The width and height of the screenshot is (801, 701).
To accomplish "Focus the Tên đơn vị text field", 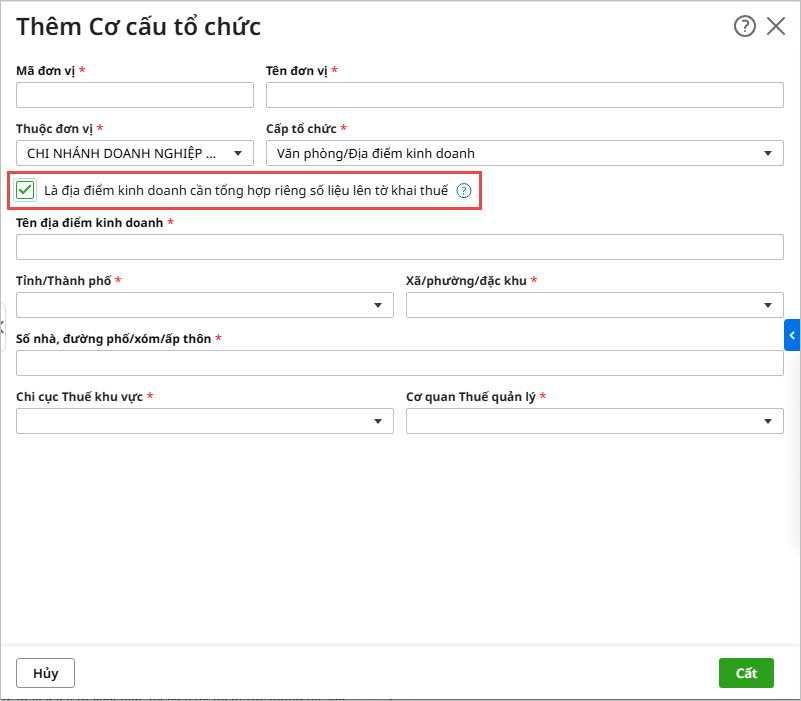I will tap(524, 95).
